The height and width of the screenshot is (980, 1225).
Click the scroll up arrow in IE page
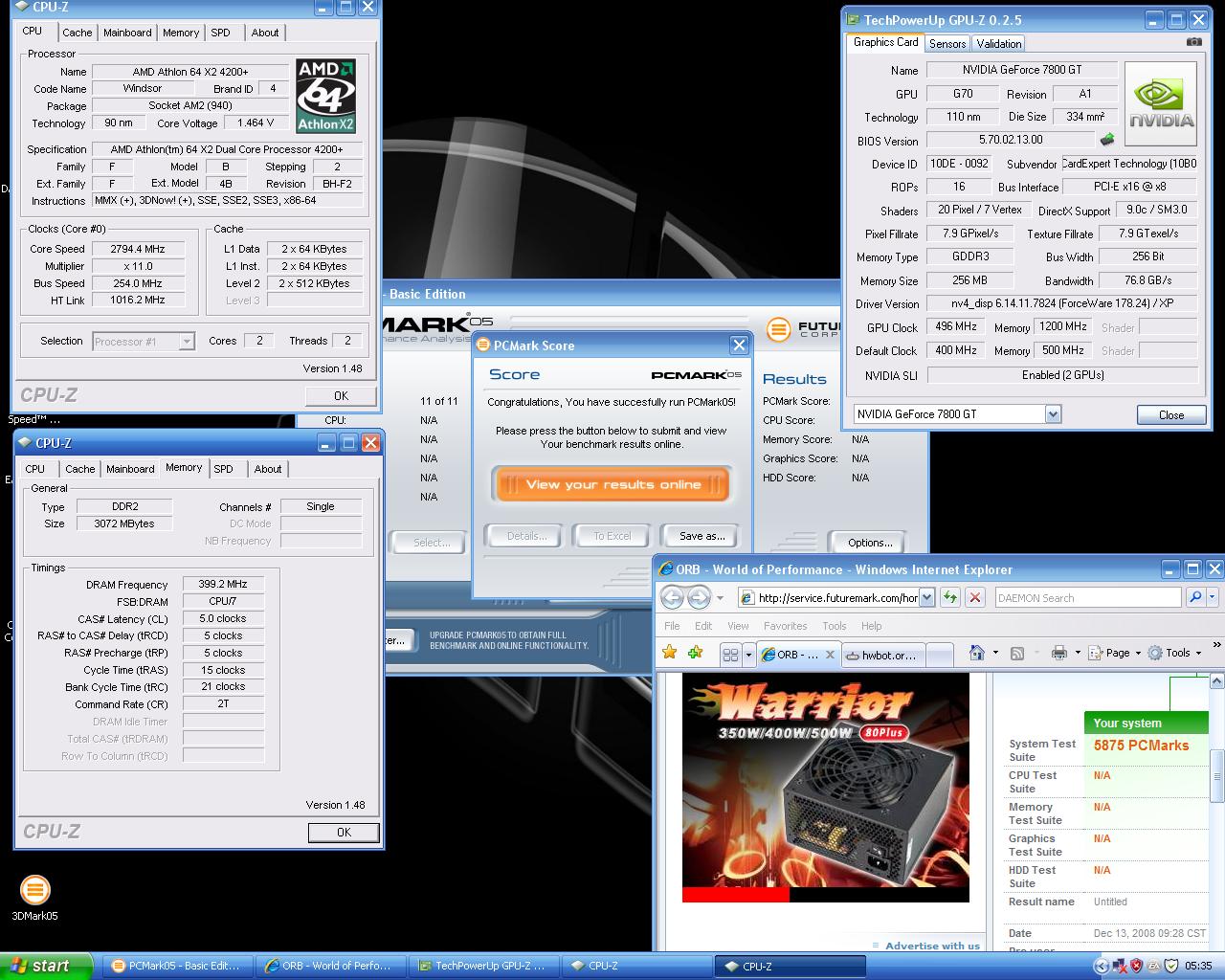click(1216, 681)
